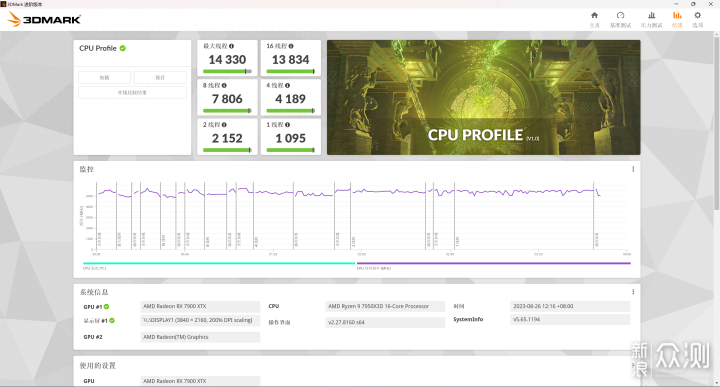The width and height of the screenshot is (720, 387).
Task: Toggle the cyan CPU temperature legend line
Action: click(x=219, y=264)
